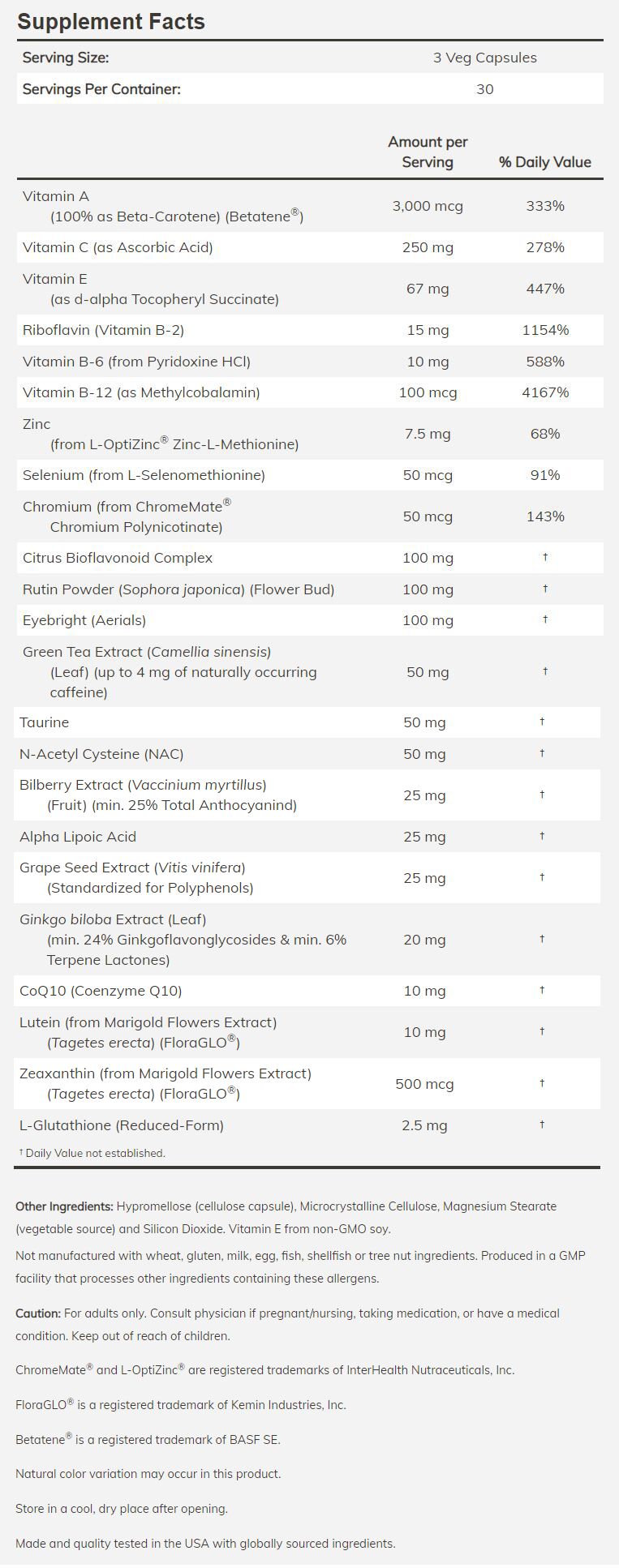
Task: Click the 500 mcg Zeaxanthin amount
Action: coord(424,1084)
